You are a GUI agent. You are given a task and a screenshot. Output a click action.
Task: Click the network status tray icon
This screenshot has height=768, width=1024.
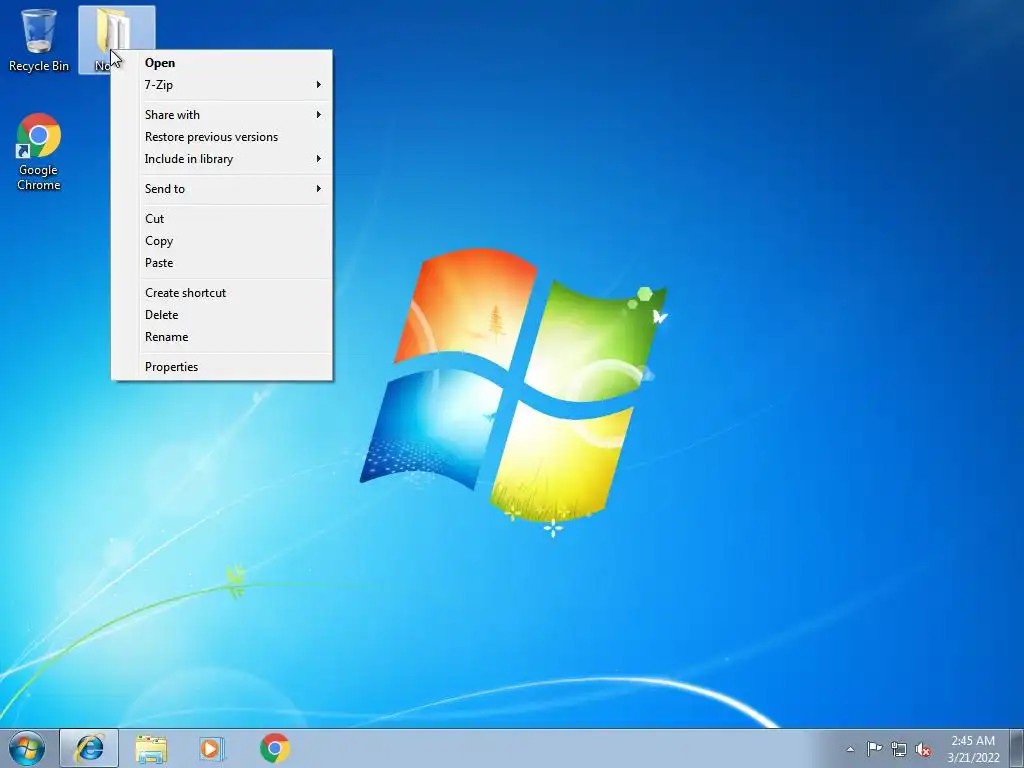[899, 749]
